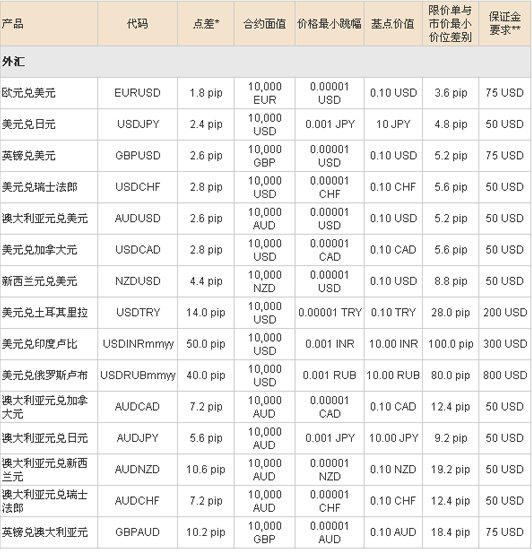Select the USDTRY code cell
The image size is (532, 555).
coord(138,313)
